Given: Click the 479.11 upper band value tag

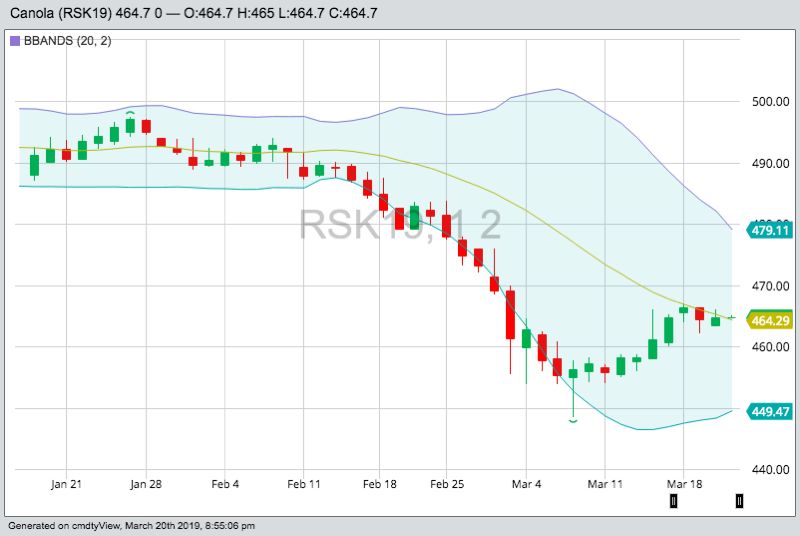Looking at the screenshot, I should tap(769, 230).
